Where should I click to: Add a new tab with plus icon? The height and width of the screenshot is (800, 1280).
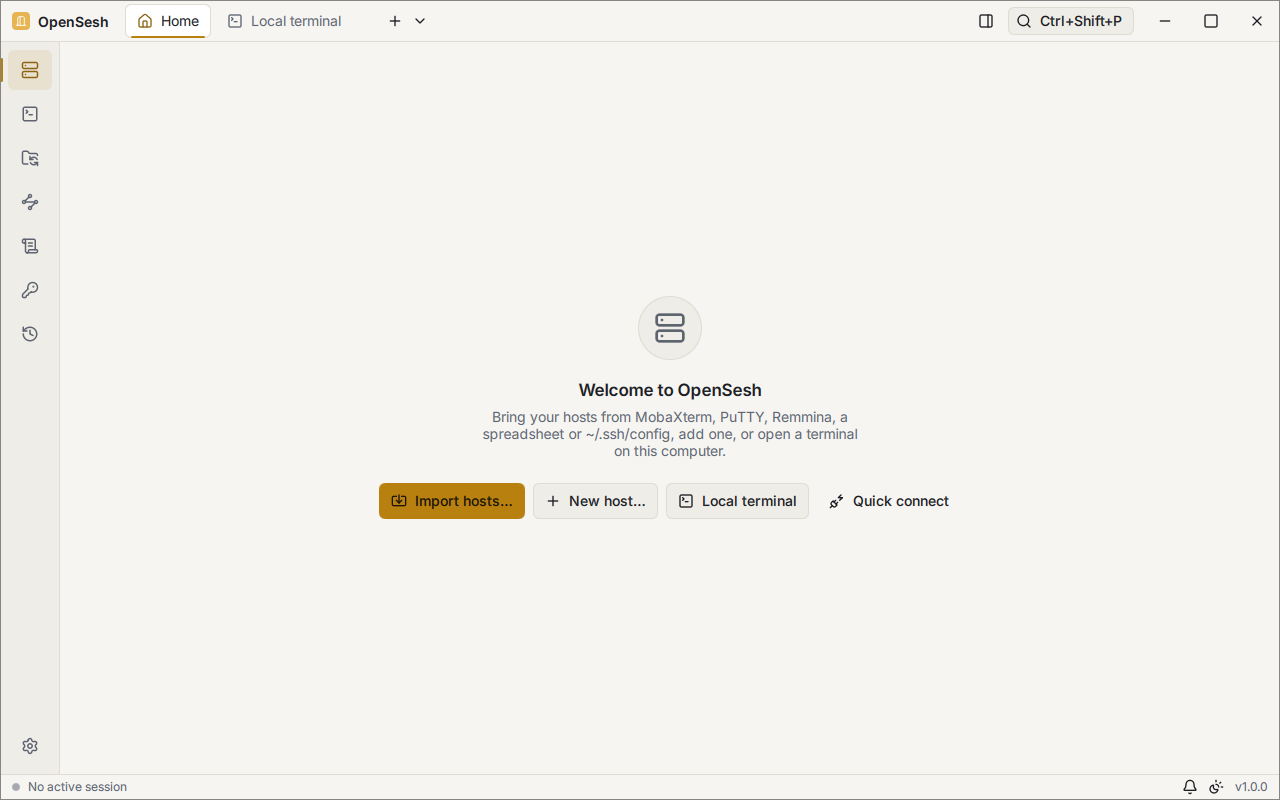(x=395, y=21)
